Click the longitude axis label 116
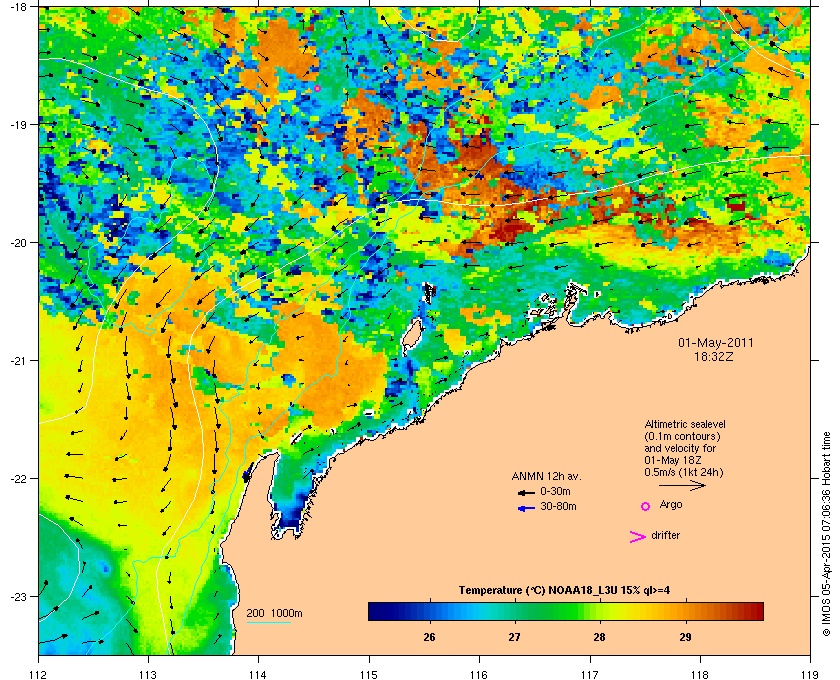The height and width of the screenshot is (680, 840). tap(479, 674)
